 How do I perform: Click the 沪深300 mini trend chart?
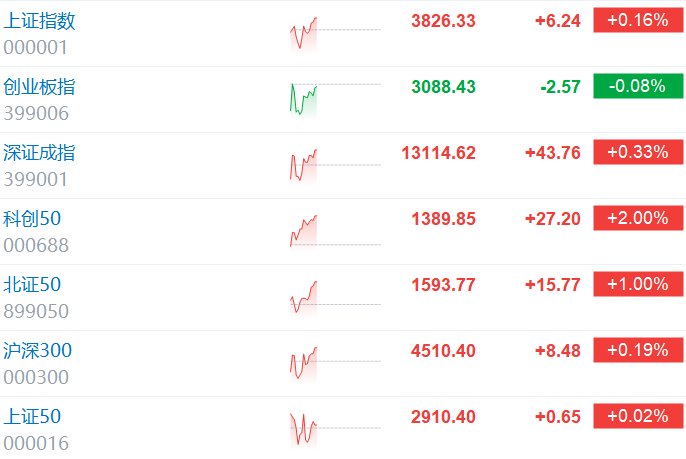point(335,363)
